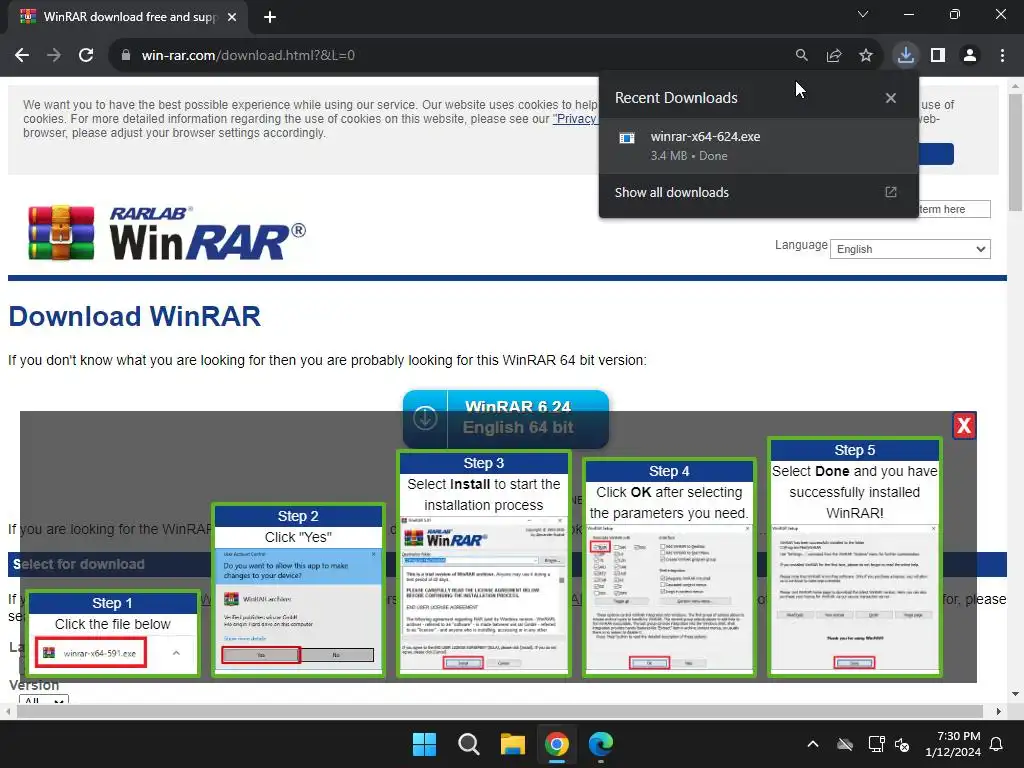This screenshot has width=1024, height=768.
Task: Go back using the browser back arrow
Action: pos(22,56)
